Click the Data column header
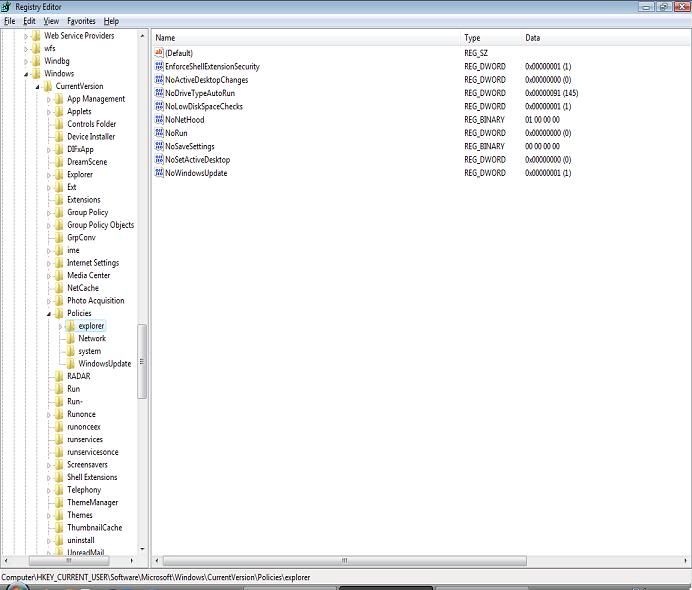The height and width of the screenshot is (590, 692). click(x=533, y=38)
